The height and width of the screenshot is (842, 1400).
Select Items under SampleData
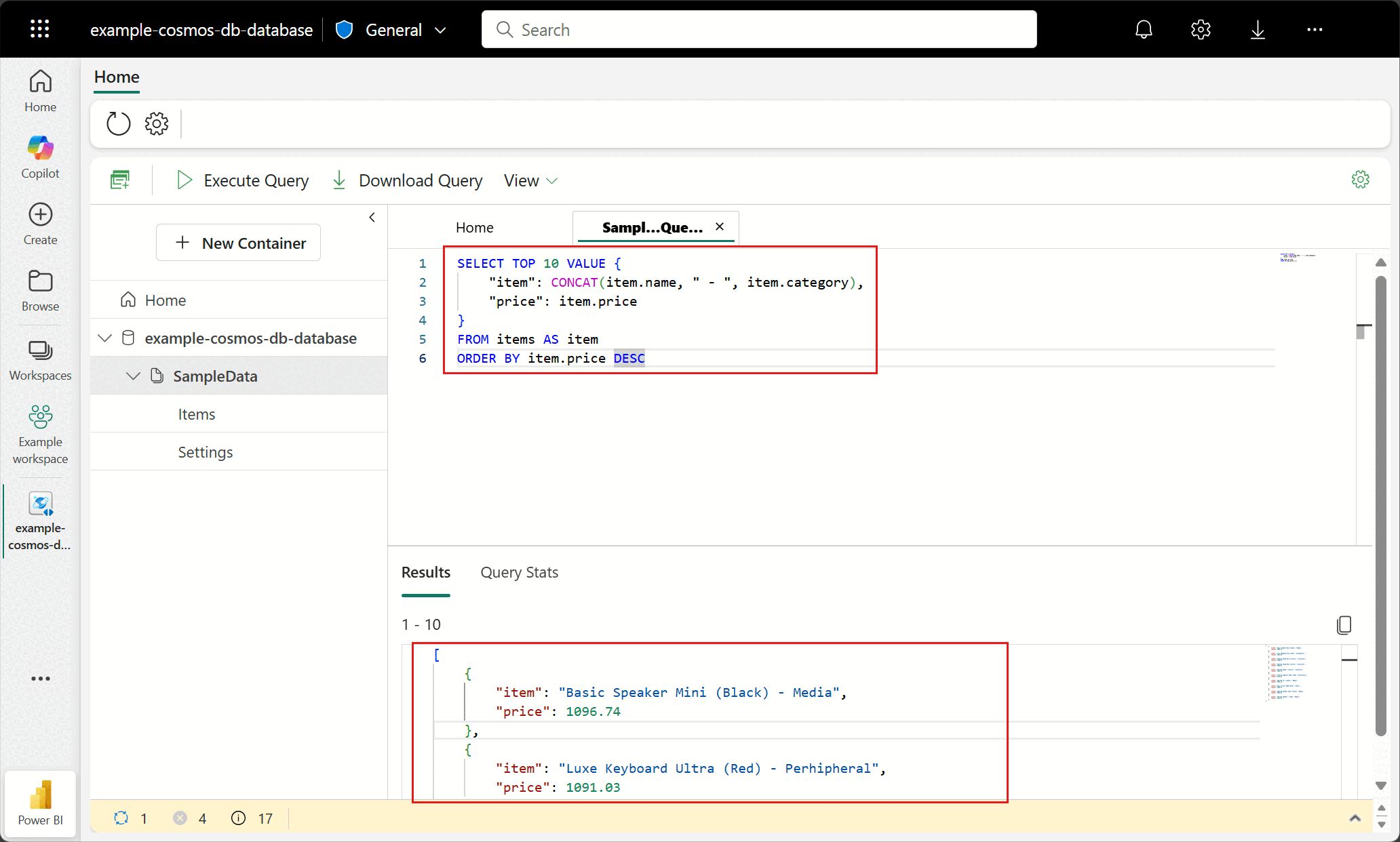197,414
